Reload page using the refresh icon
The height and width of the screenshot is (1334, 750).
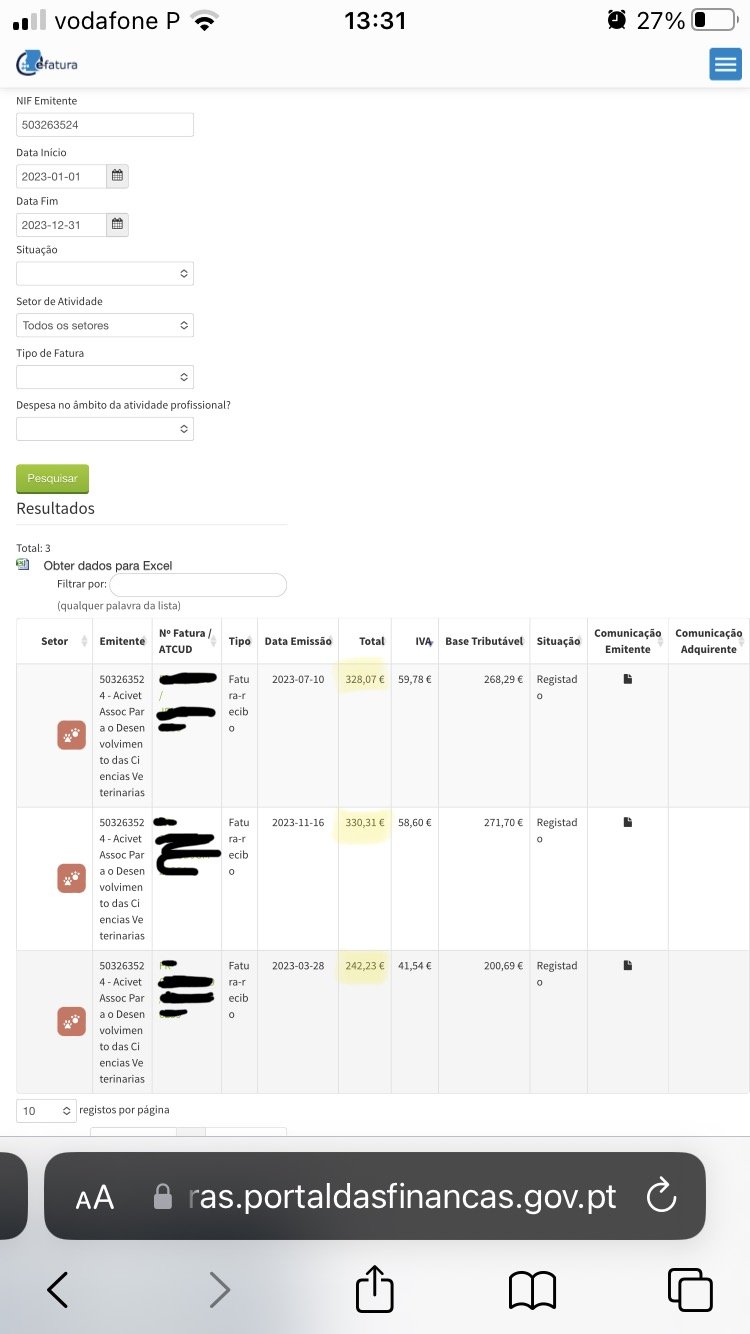pos(661,1196)
